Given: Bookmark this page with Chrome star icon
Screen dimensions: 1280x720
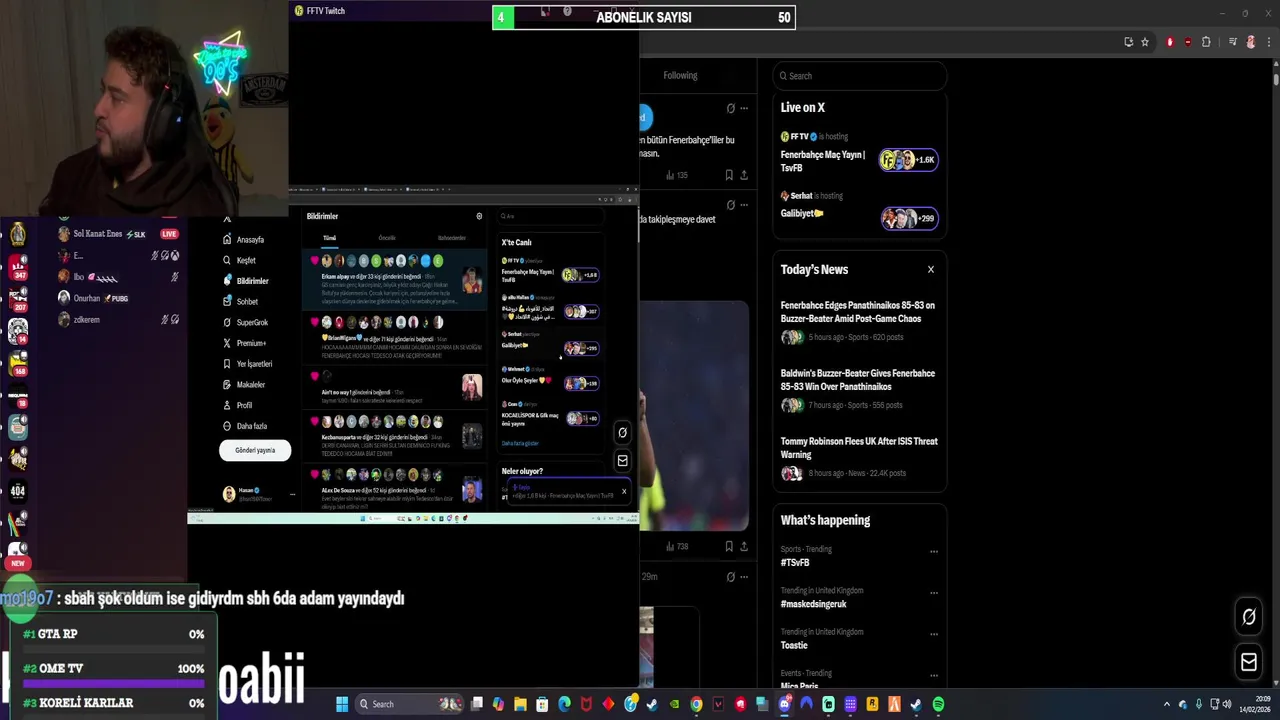Looking at the screenshot, I should (x=1145, y=42).
